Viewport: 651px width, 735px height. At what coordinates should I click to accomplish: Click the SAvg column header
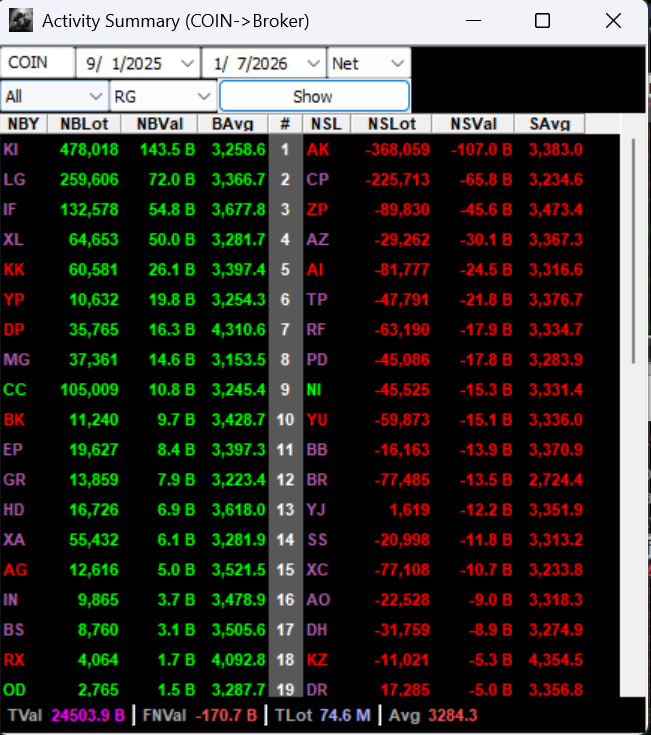(x=550, y=124)
